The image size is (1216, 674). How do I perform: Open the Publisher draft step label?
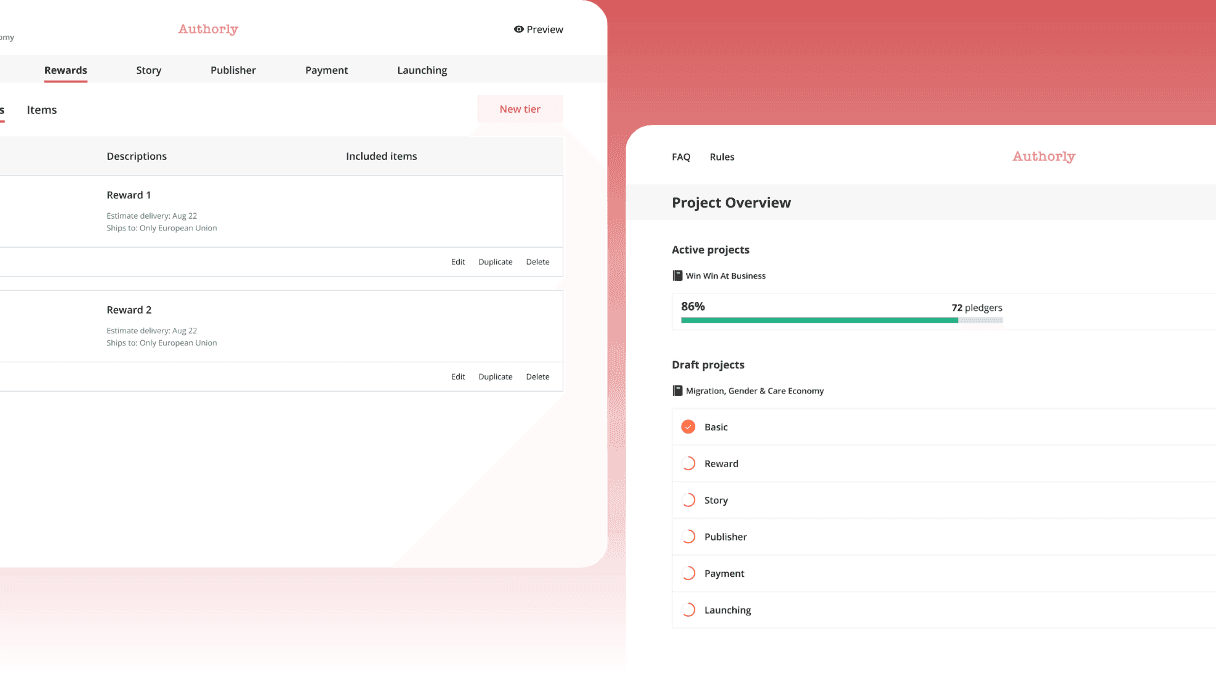tap(725, 537)
